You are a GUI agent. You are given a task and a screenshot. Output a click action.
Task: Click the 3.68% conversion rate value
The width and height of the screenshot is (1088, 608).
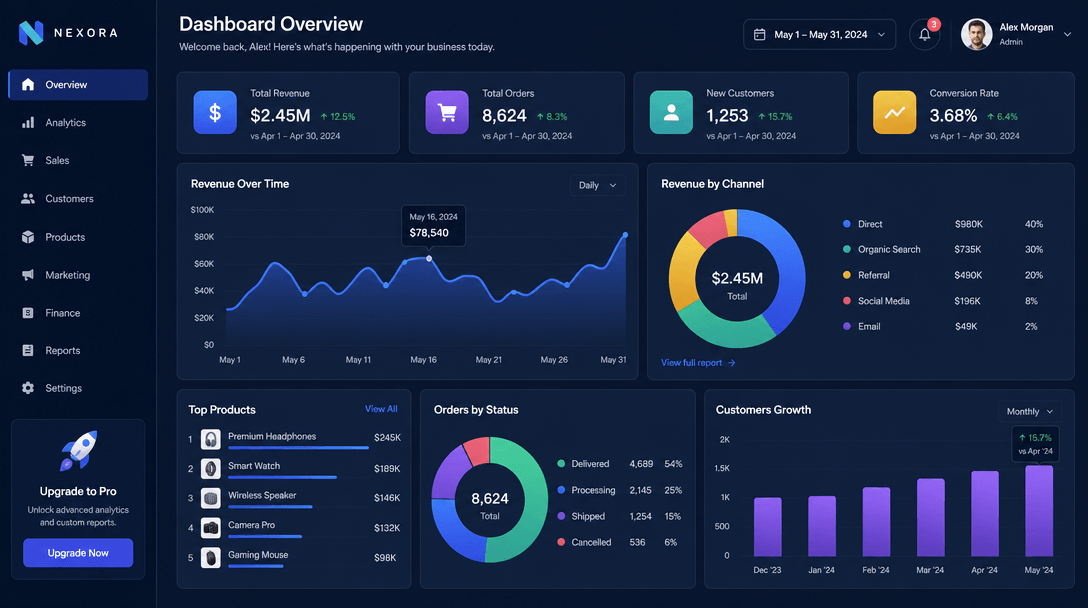[x=953, y=116]
